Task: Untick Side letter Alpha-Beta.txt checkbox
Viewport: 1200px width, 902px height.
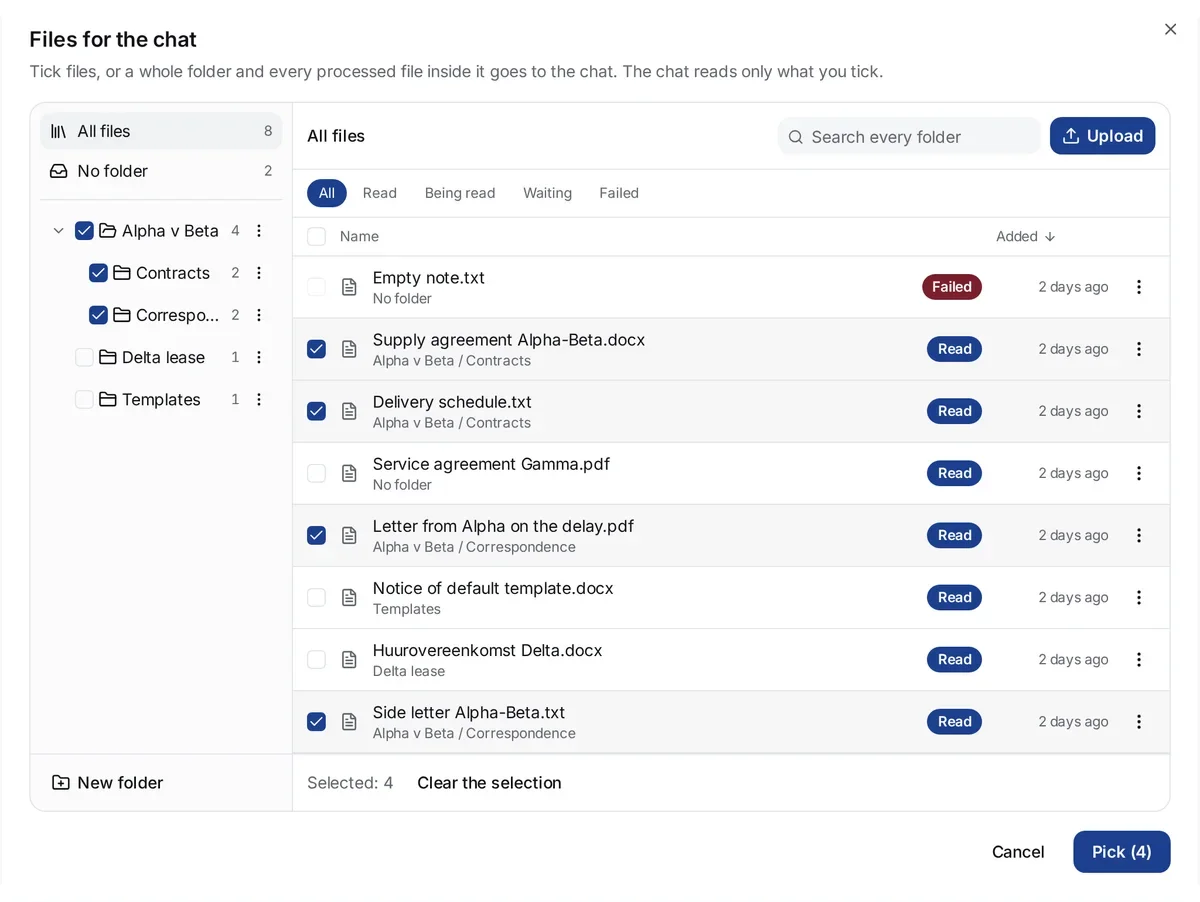Action: 316,721
